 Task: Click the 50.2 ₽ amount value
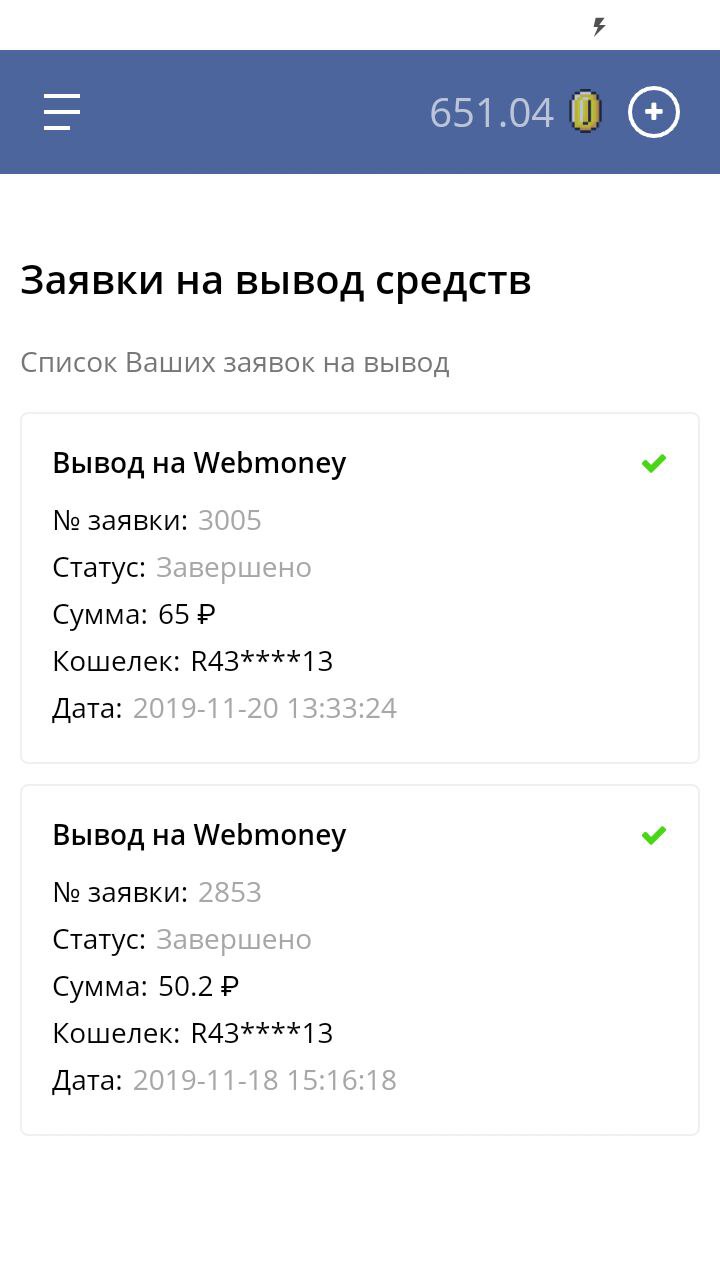click(x=198, y=986)
